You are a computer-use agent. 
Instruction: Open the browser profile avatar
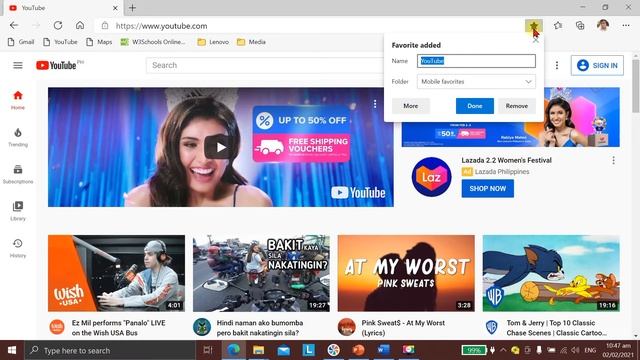pyautogui.click(x=603, y=25)
